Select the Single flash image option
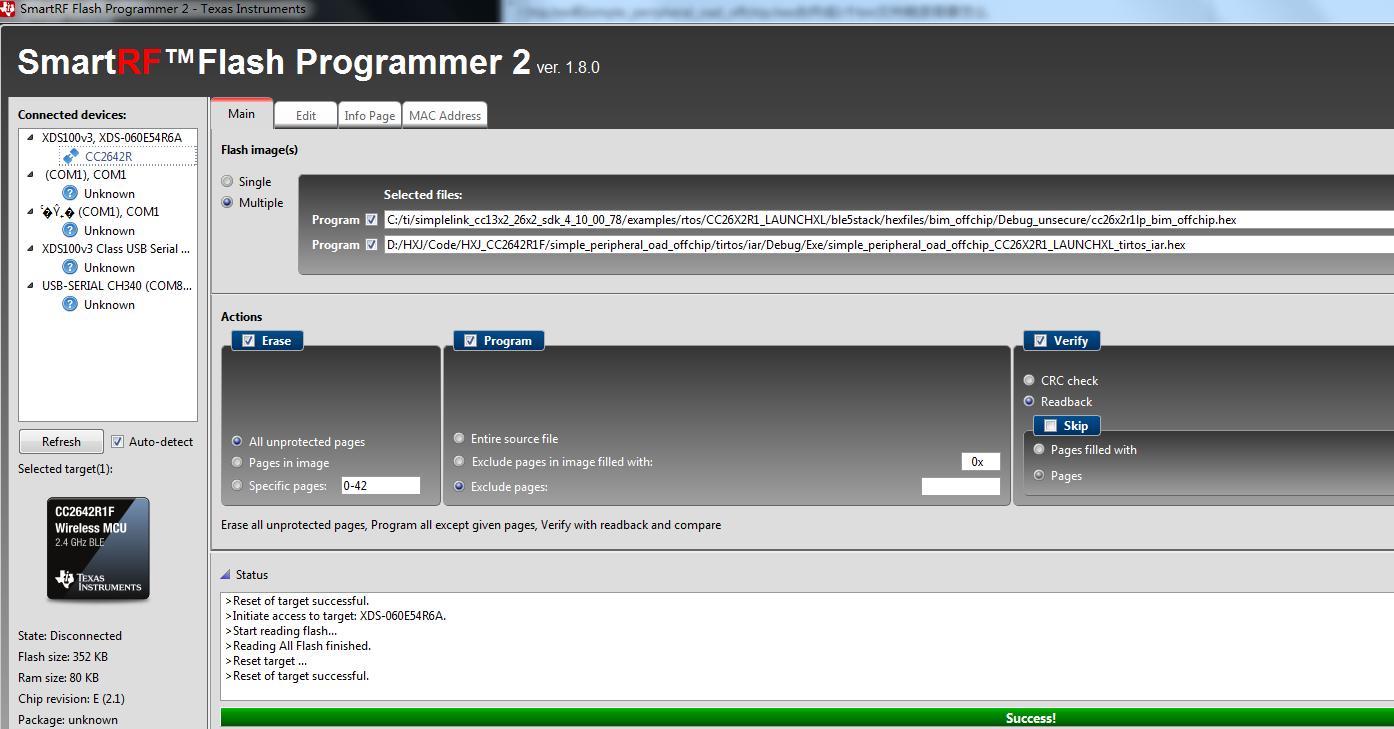Viewport: 1394px width, 729px height. 228,182
